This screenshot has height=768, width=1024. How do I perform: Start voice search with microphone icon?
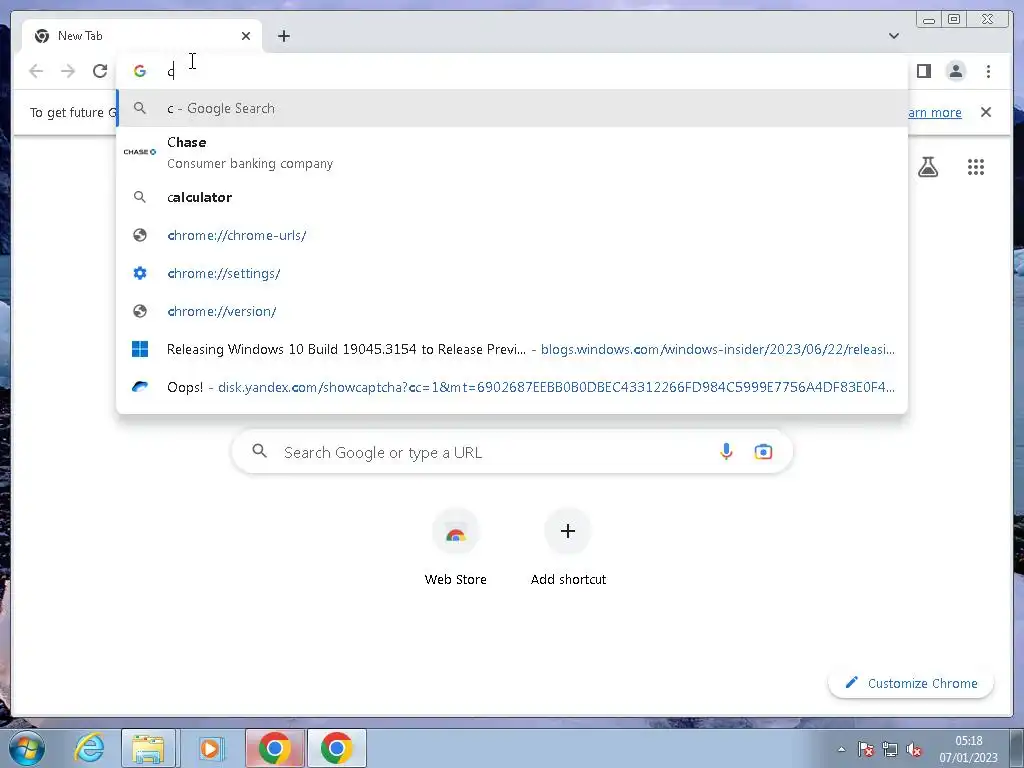[726, 451]
